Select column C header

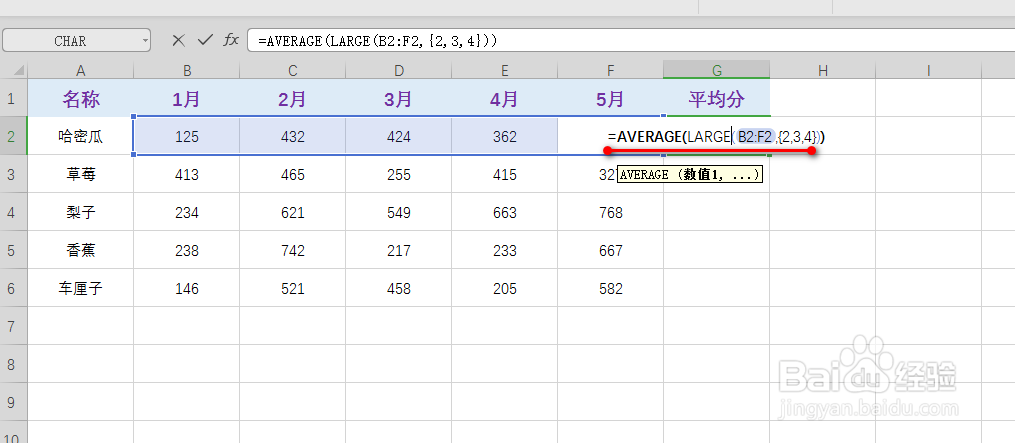click(293, 70)
